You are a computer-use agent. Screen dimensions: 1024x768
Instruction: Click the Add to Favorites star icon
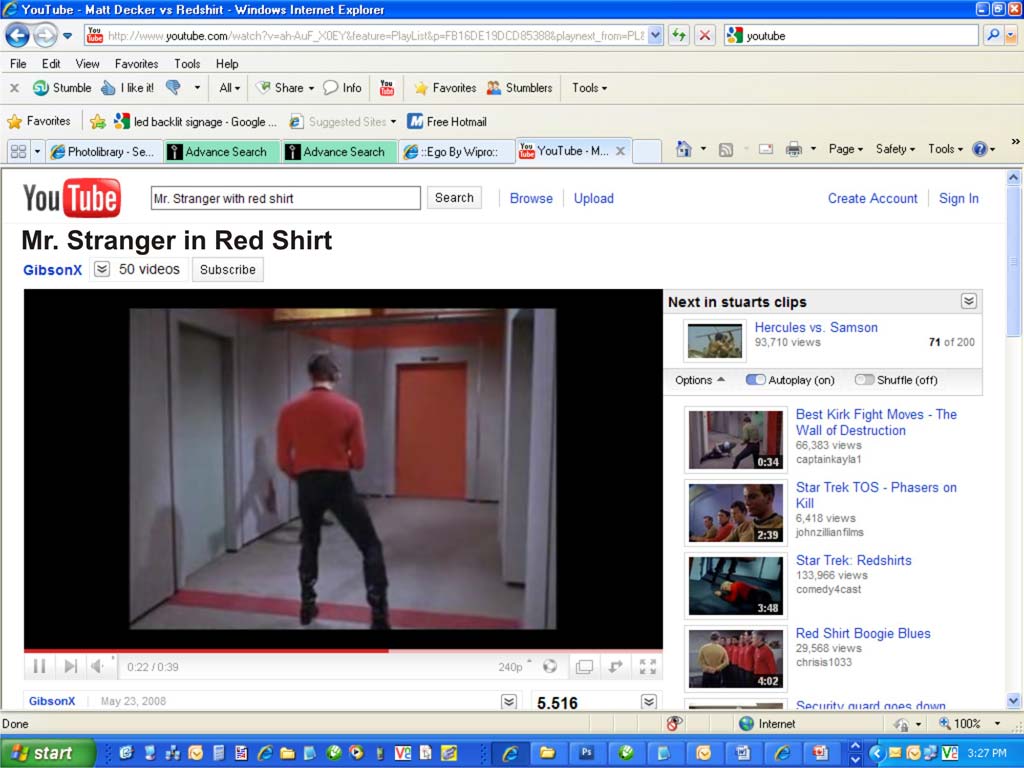[98, 121]
